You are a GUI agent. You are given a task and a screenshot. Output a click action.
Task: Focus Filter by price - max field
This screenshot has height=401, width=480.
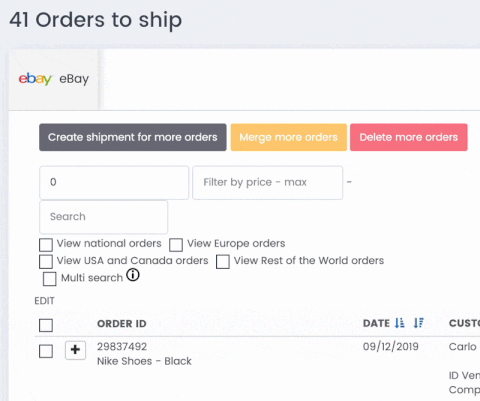pos(267,183)
